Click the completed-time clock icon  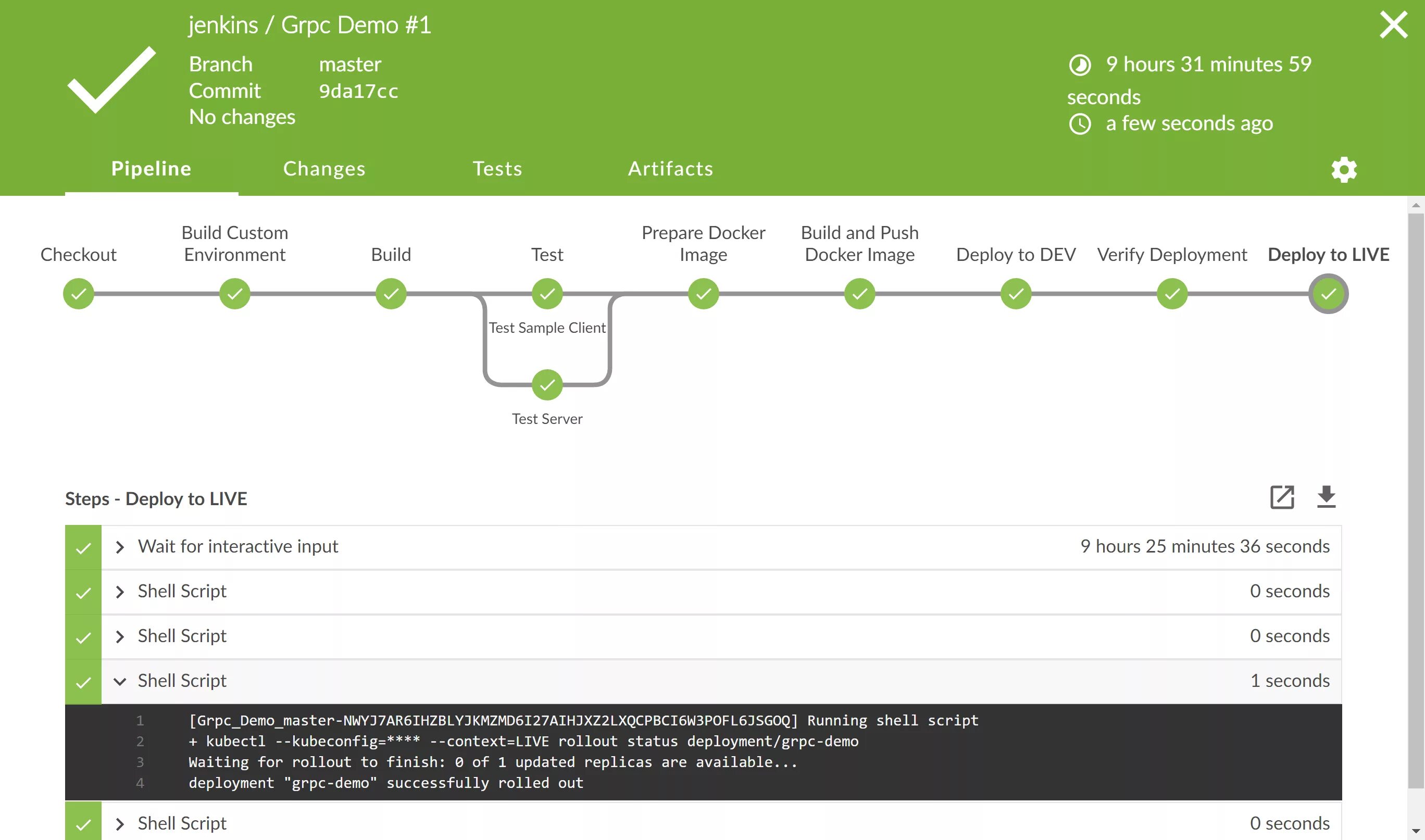pos(1080,124)
